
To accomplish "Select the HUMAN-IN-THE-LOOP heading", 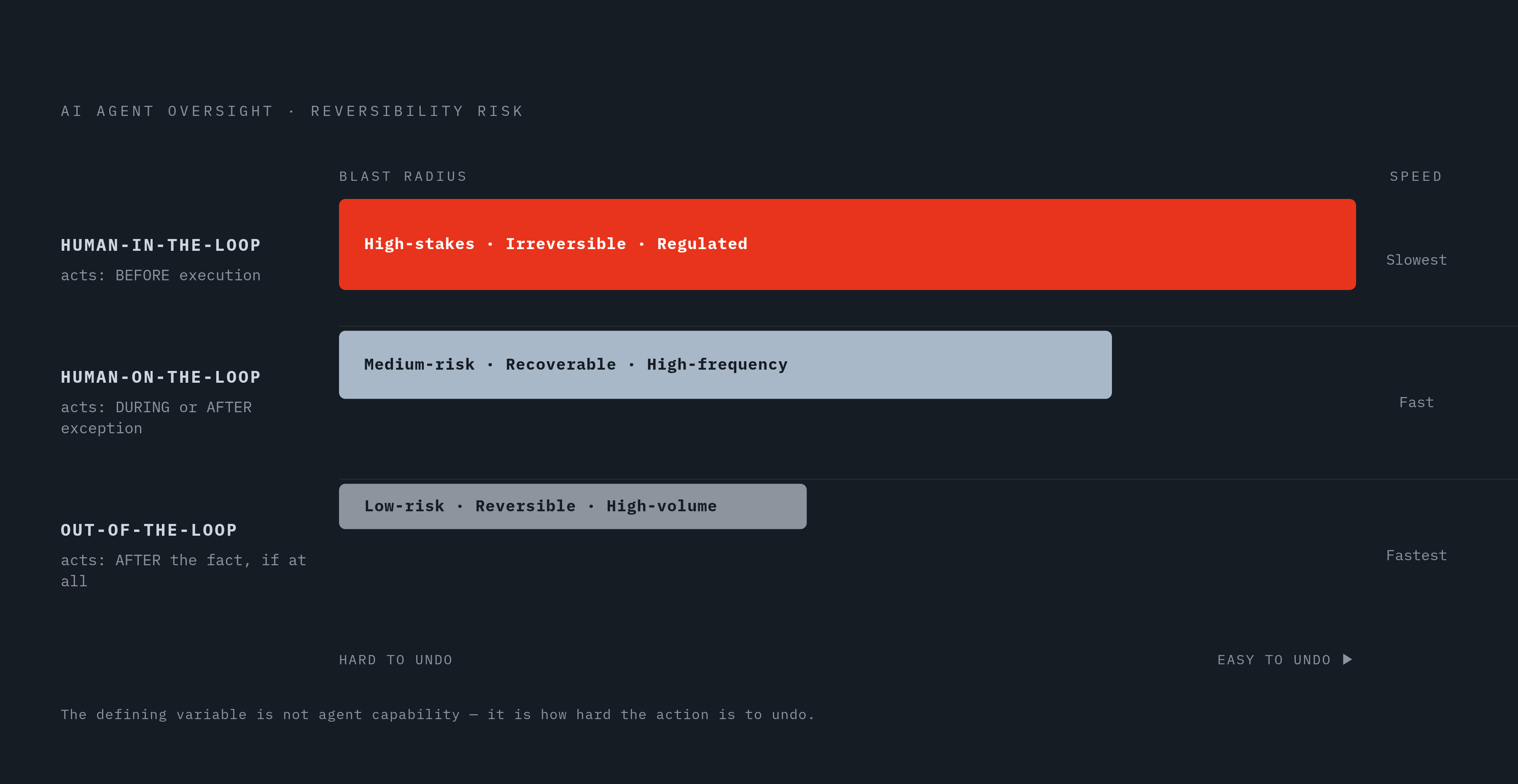I will click(x=161, y=245).
